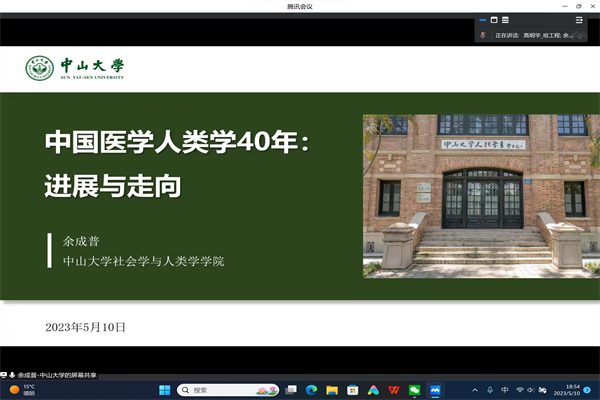The height and width of the screenshot is (400, 600).
Task: Toggle the Chinese input method indicator
Action: pos(505,390)
